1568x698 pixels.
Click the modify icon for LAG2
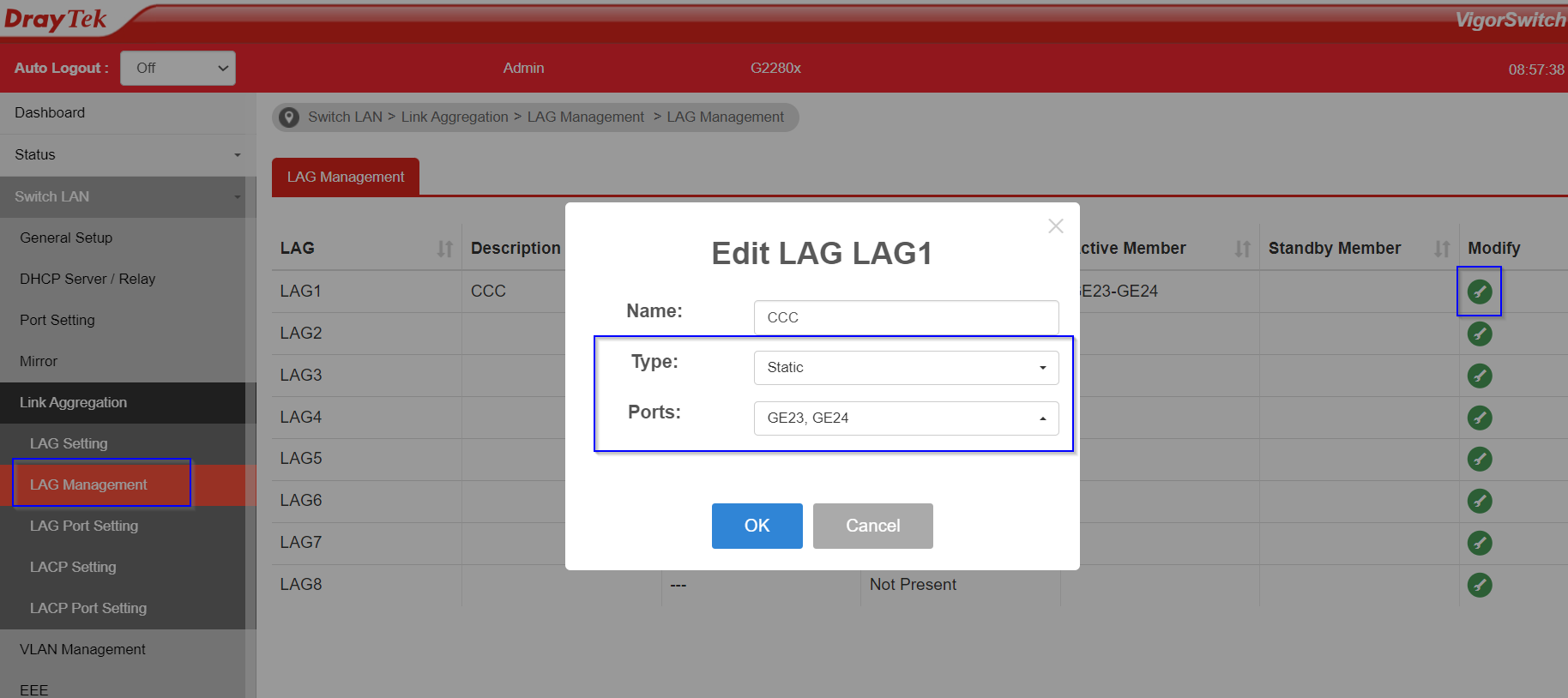tap(1479, 334)
